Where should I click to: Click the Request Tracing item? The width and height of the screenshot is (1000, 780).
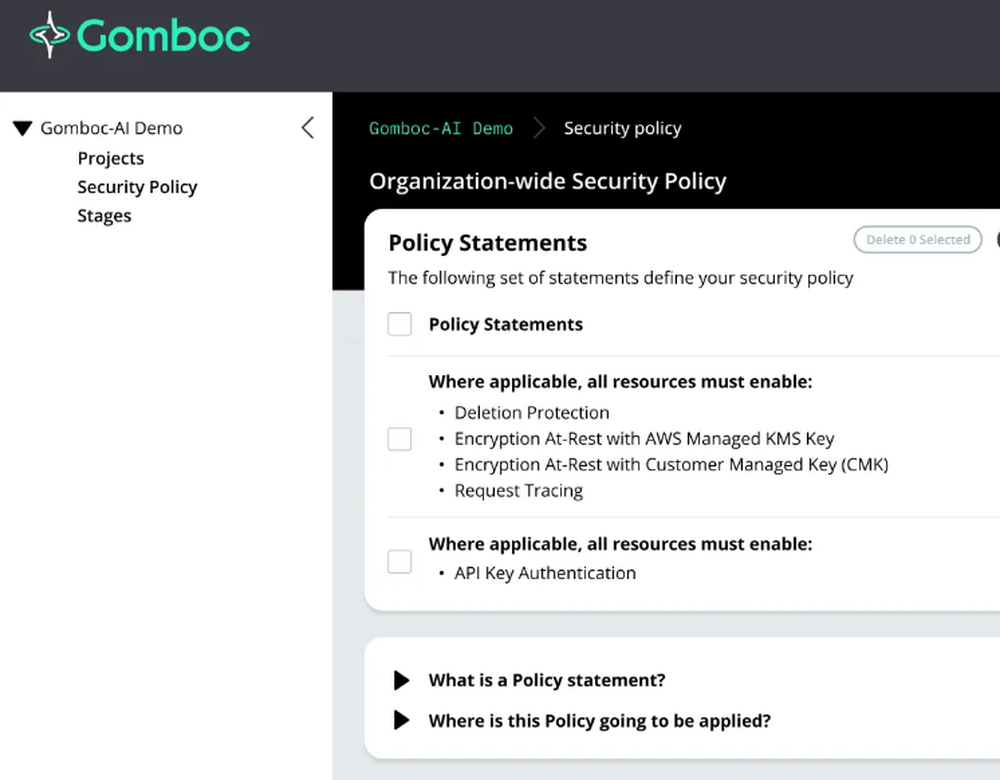point(518,490)
